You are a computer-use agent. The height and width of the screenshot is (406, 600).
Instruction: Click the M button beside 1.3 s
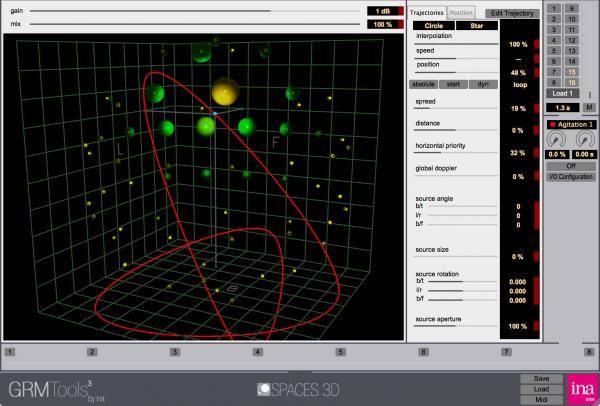590,106
